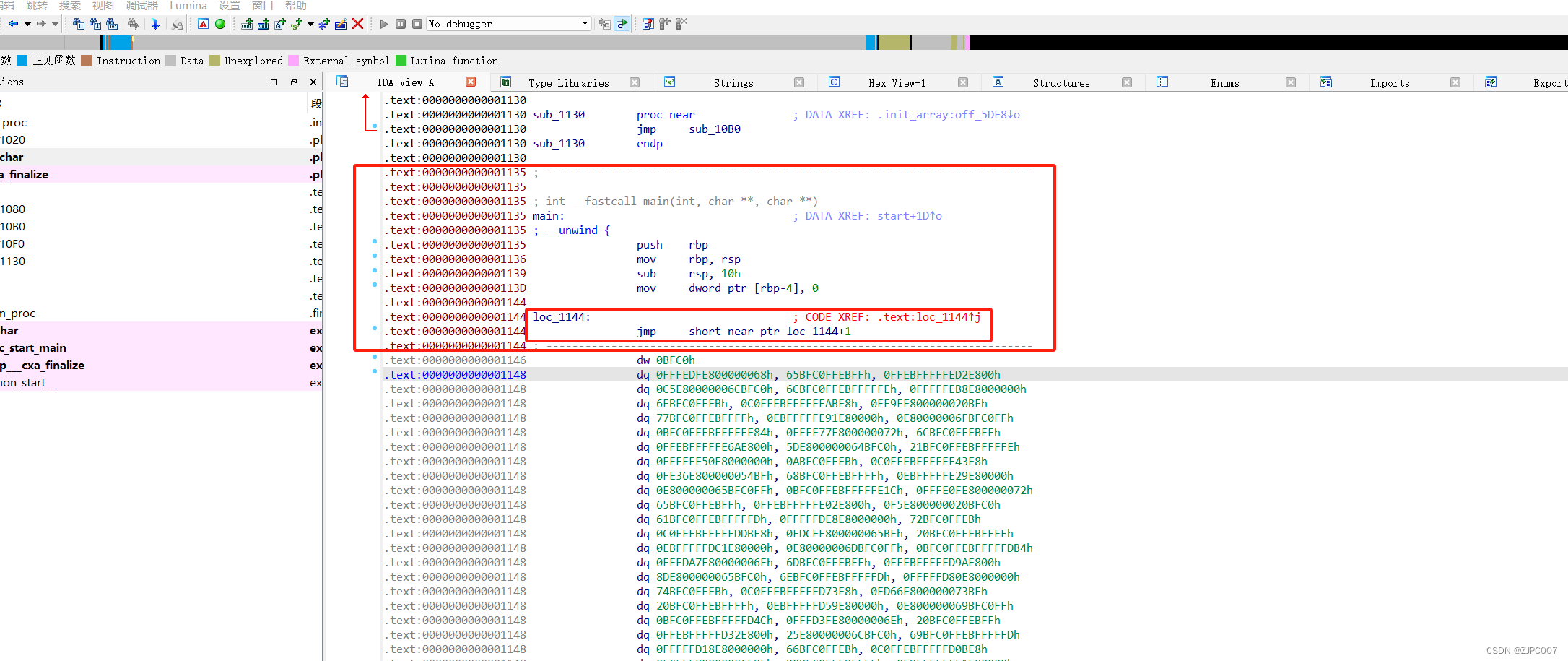Click sub_10B0 in the jmp instruction
This screenshot has width=1568, height=661.
point(713,129)
